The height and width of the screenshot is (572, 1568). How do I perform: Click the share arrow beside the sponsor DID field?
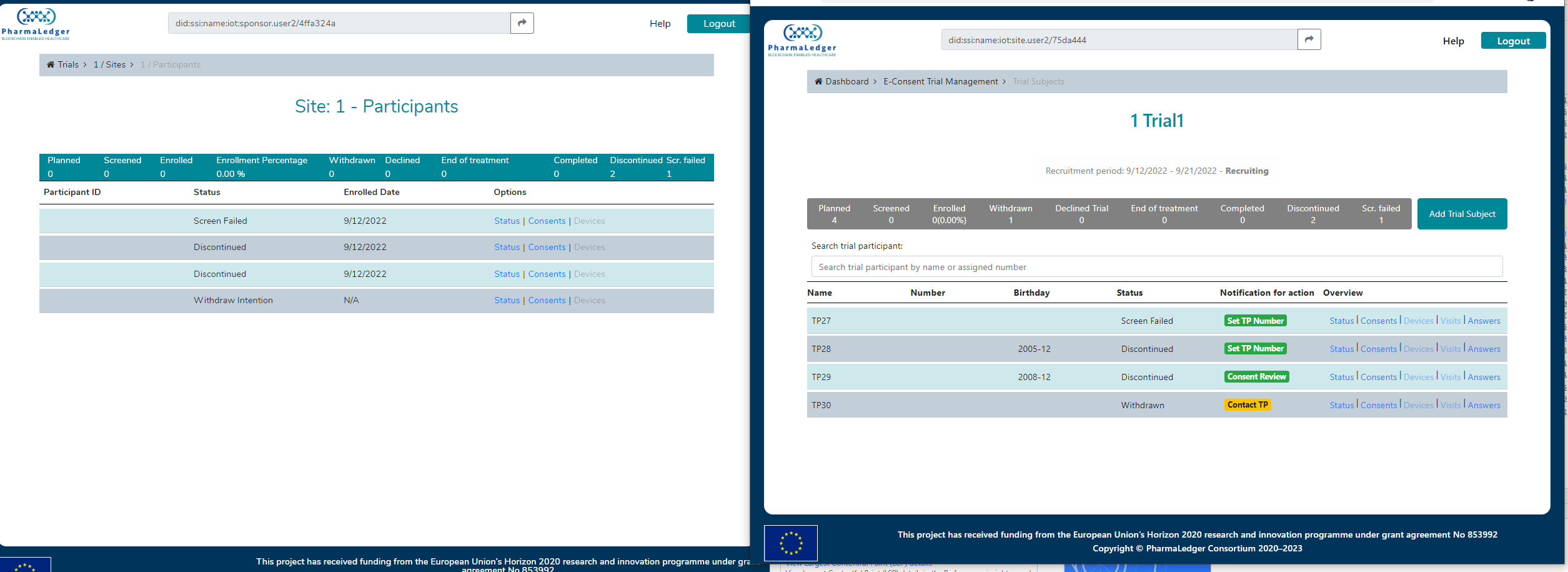pyautogui.click(x=522, y=23)
